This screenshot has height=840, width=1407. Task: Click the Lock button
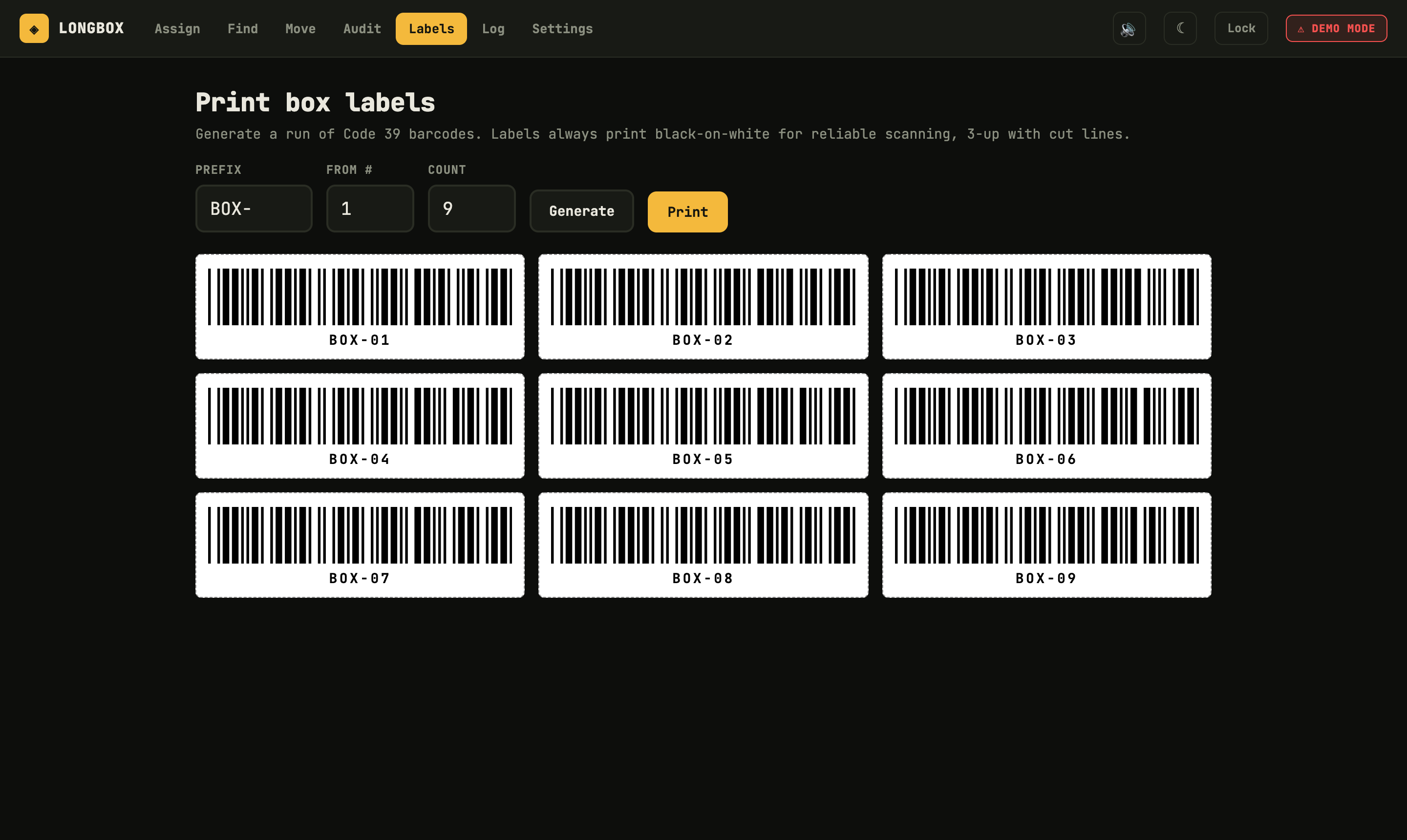[1241, 28]
